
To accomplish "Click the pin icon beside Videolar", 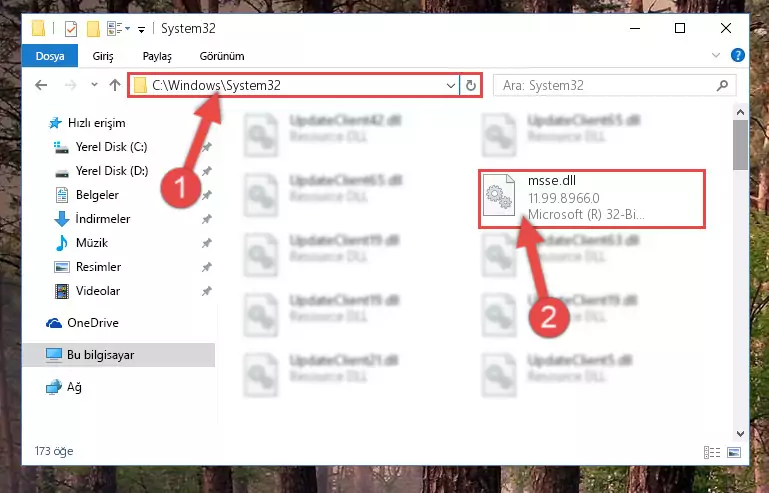I will [x=207, y=291].
